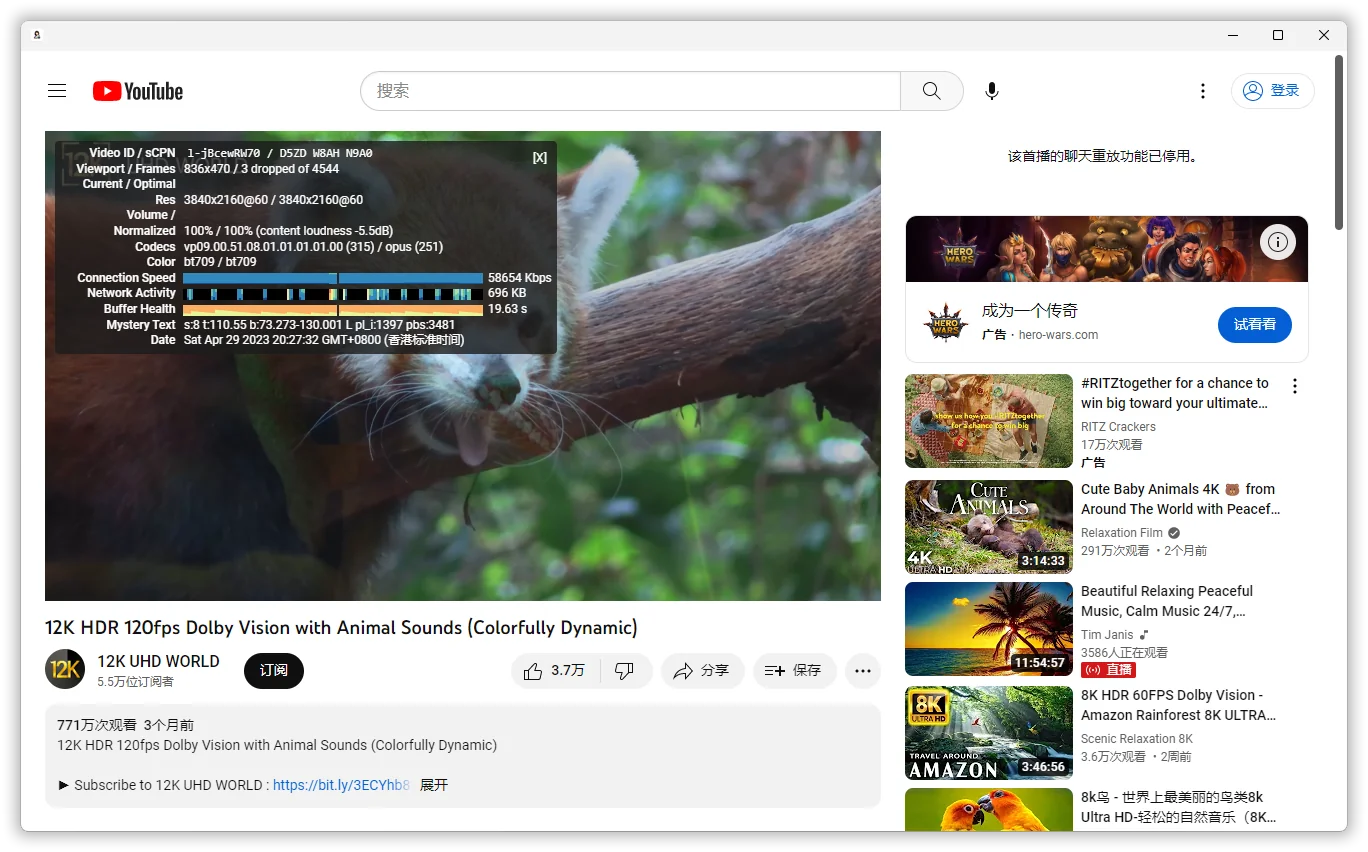Open options menu for RITZ Crackers ad

[1295, 386]
